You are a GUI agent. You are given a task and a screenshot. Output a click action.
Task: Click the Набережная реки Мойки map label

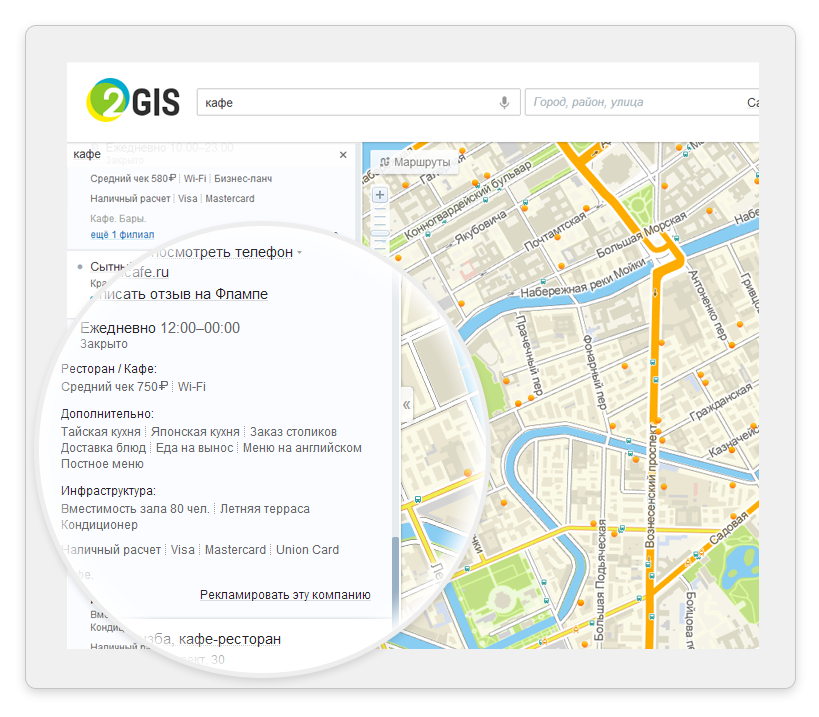tap(583, 279)
